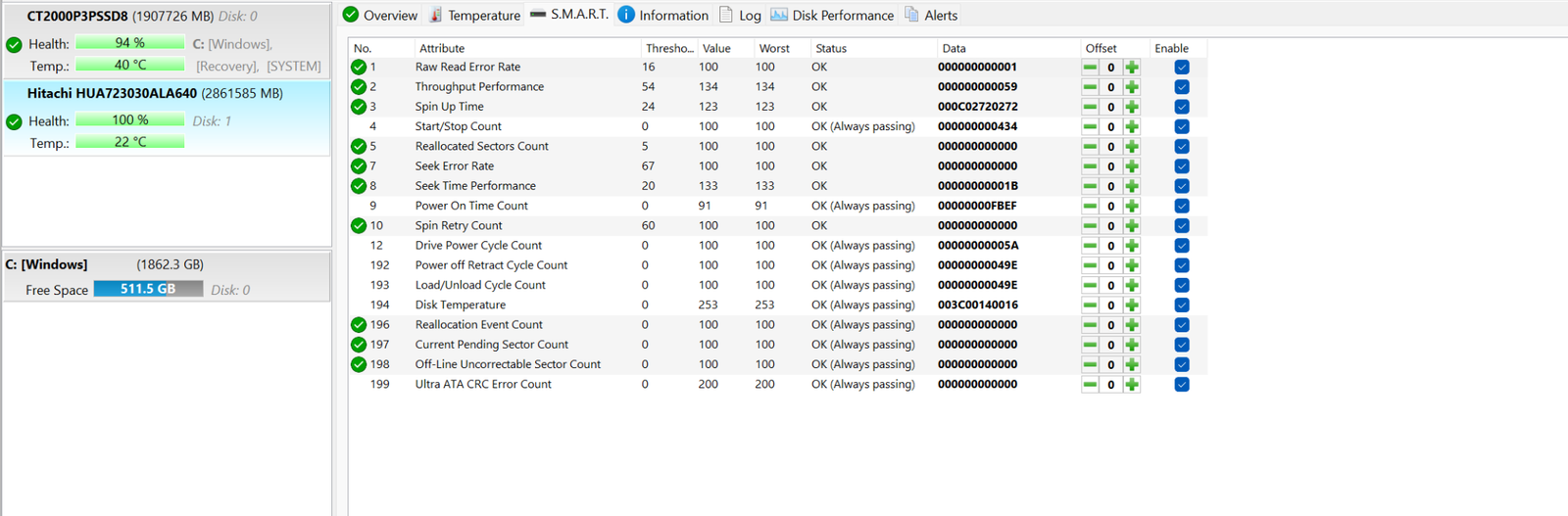Switch to the Overview tab
This screenshot has width=1568, height=516.
point(380,15)
